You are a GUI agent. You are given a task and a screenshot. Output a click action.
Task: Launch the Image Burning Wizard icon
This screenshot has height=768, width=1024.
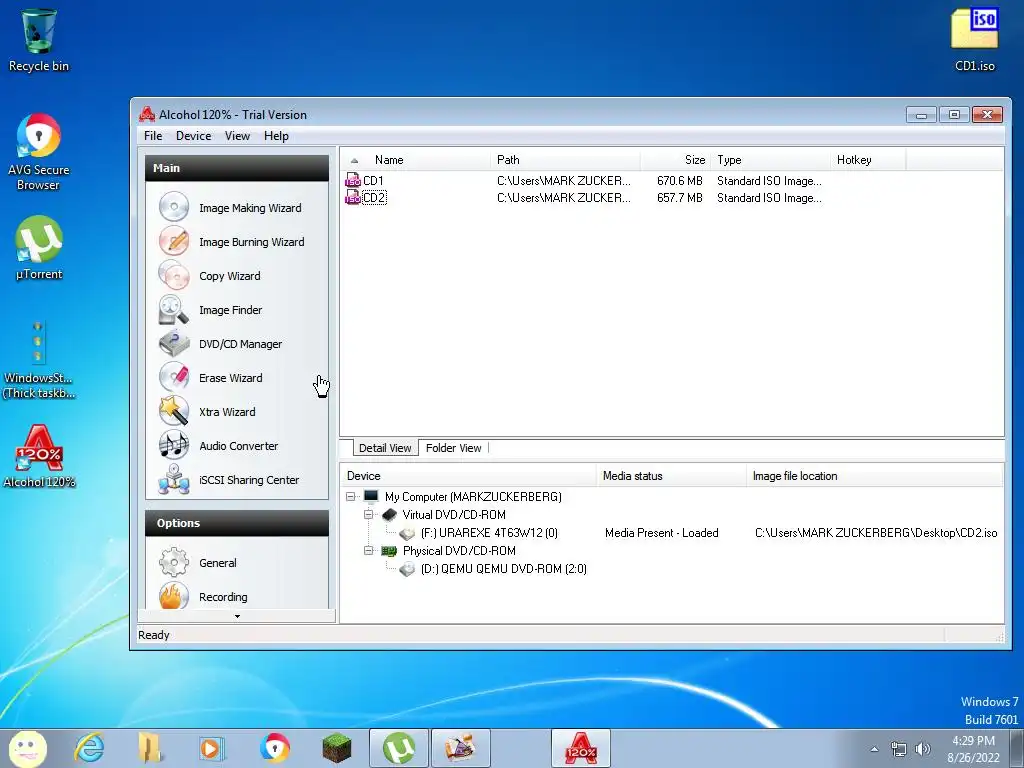[174, 241]
